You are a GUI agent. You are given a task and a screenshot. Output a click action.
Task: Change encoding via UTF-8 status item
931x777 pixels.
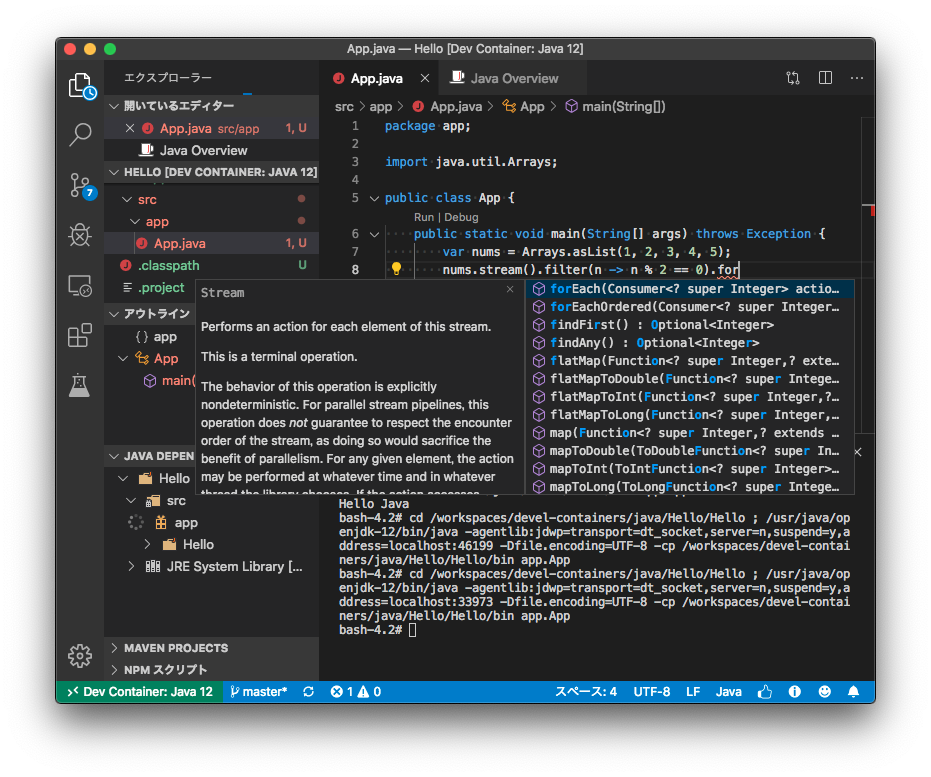coord(651,692)
